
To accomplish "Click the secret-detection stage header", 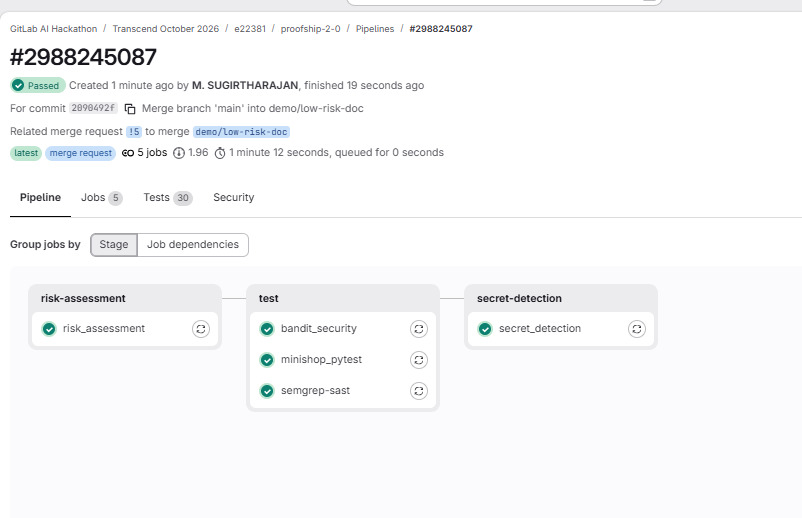I will click(x=520, y=299).
